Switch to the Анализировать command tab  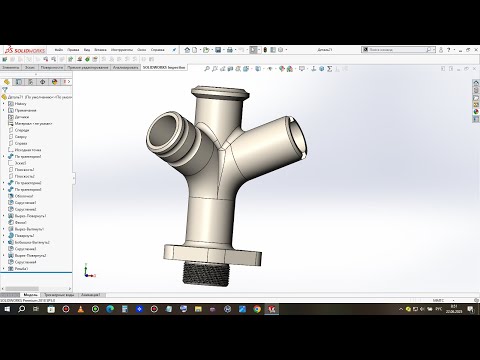coord(126,68)
